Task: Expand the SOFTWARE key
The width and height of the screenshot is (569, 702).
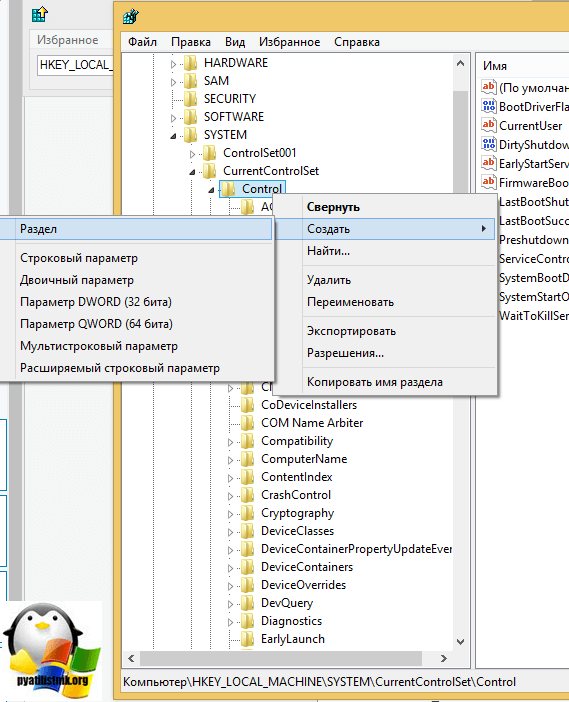Action: coord(173,118)
